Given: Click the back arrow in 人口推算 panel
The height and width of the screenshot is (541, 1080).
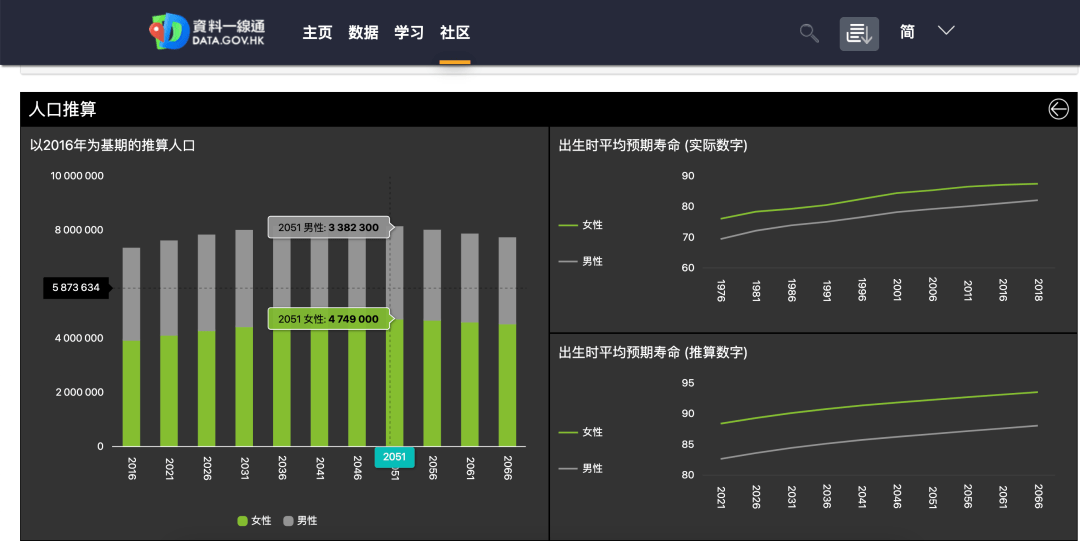Looking at the screenshot, I should click(x=1058, y=109).
